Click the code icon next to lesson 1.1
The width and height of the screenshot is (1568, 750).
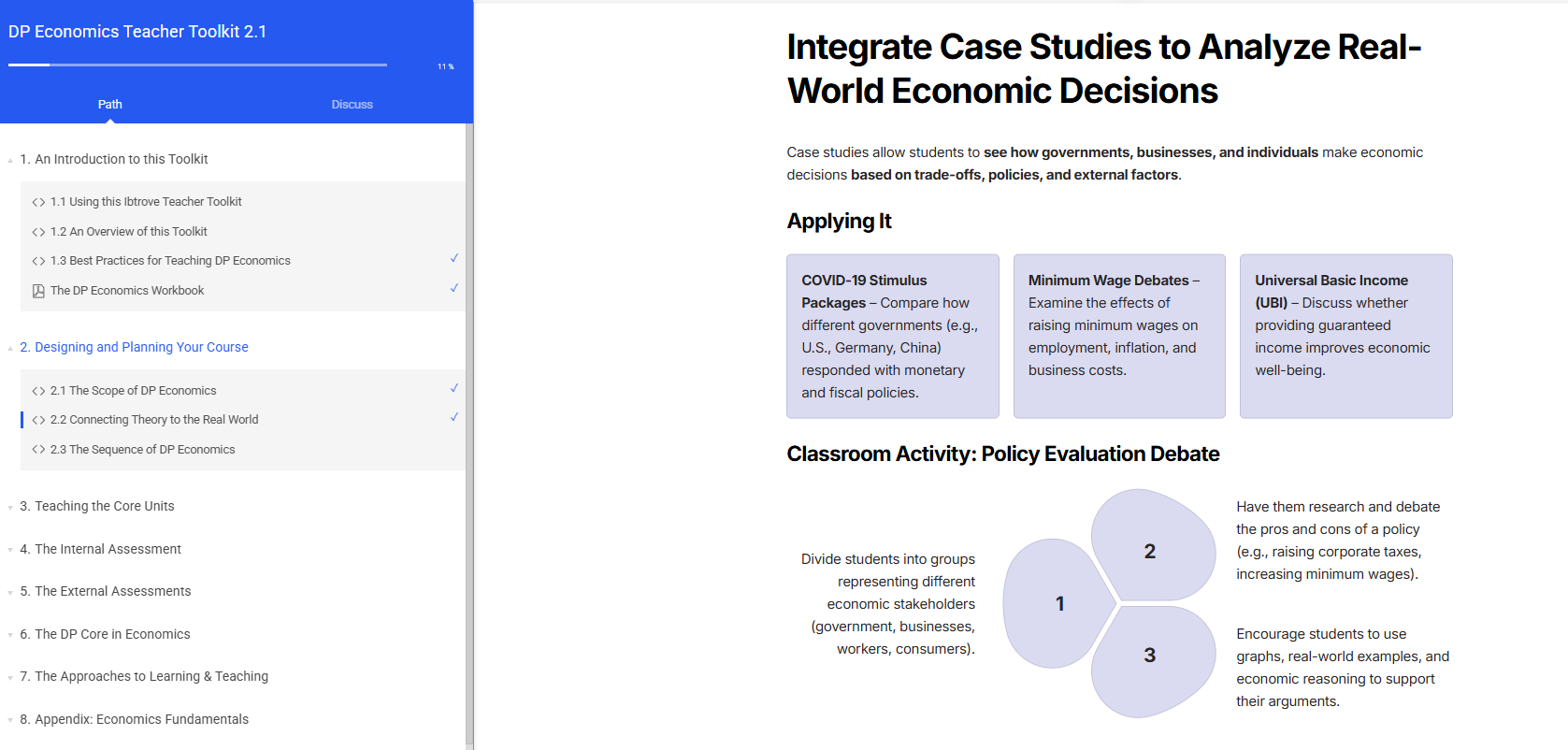(x=38, y=202)
